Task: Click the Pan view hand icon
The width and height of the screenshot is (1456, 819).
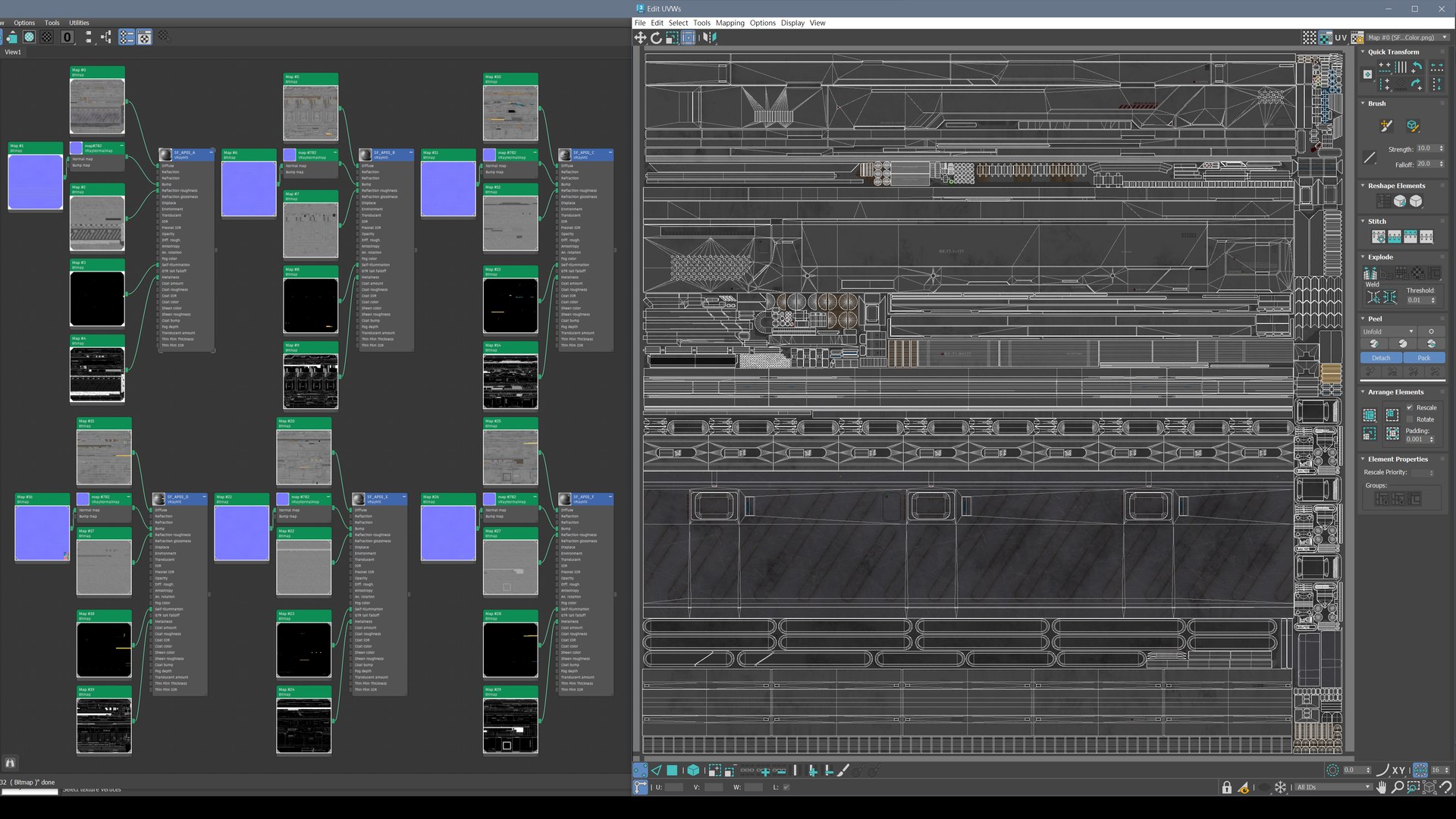Action: click(1381, 788)
